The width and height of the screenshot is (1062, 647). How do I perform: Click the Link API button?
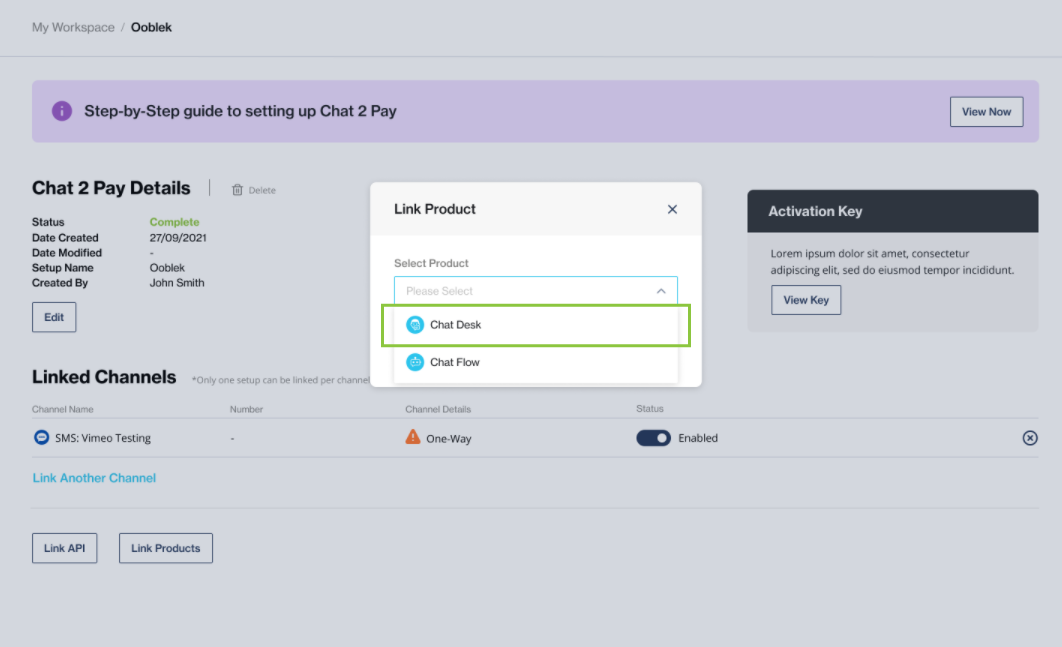pos(64,548)
